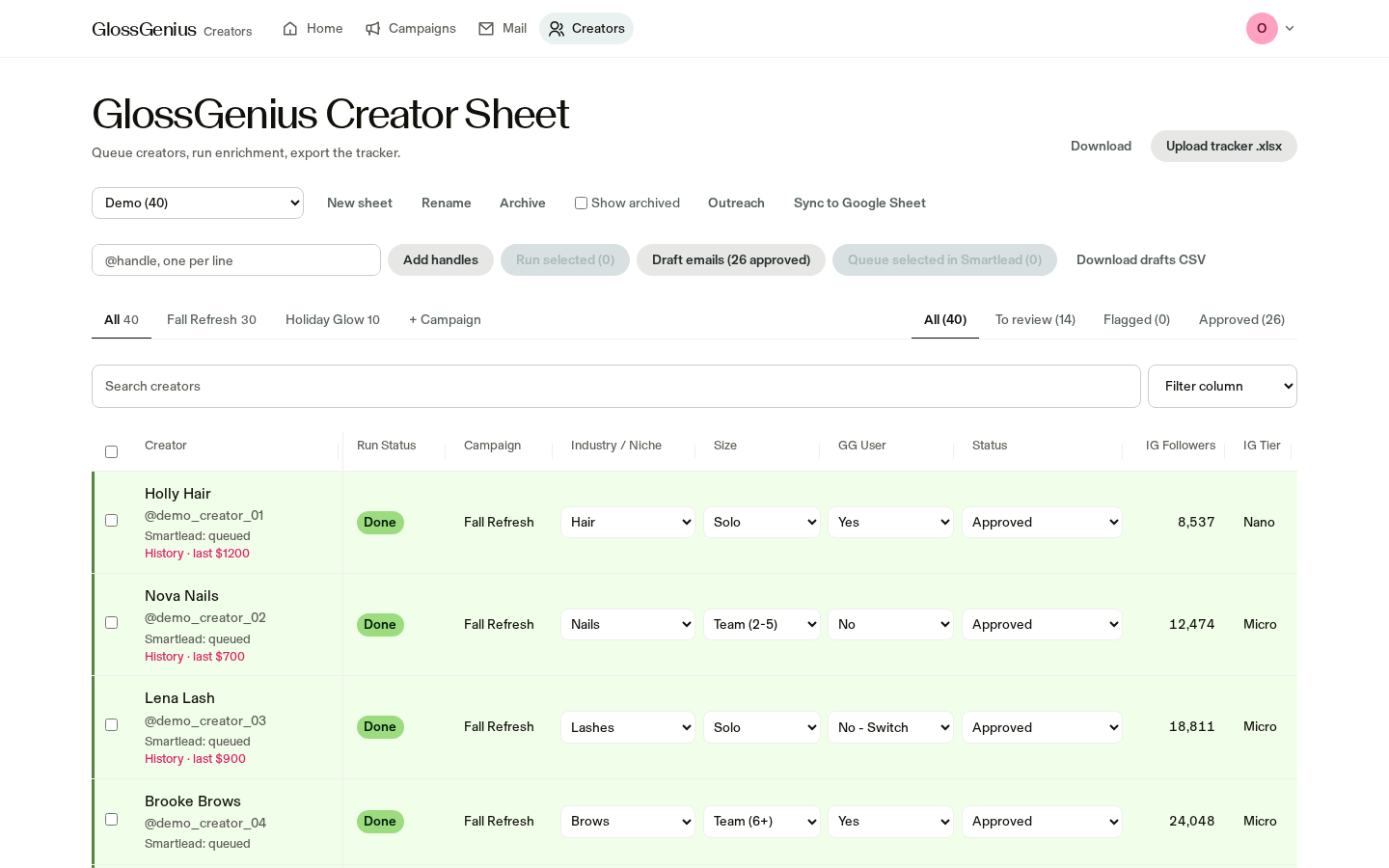The image size is (1389, 868).
Task: Open the To review (14) tab
Action: pyautogui.click(x=1035, y=319)
